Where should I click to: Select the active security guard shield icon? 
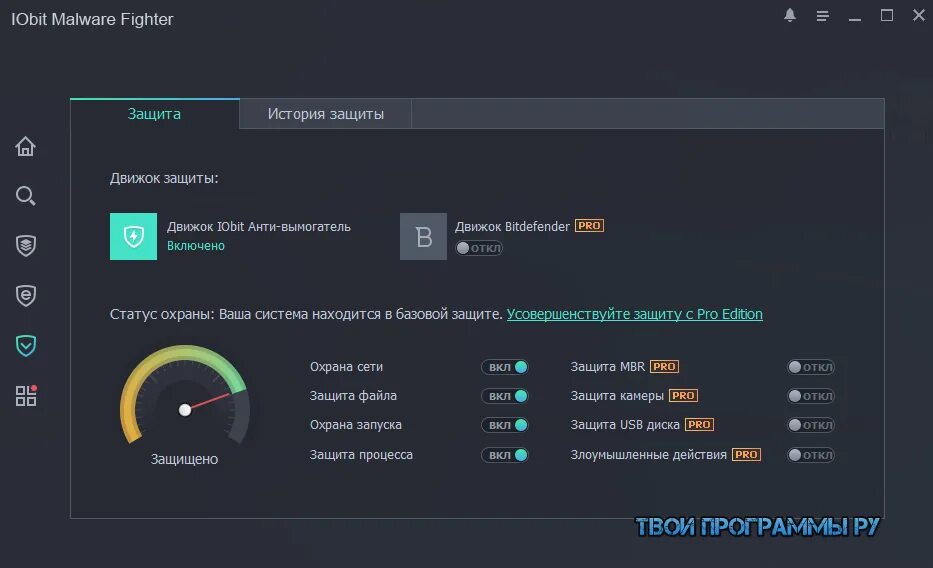pos(26,345)
